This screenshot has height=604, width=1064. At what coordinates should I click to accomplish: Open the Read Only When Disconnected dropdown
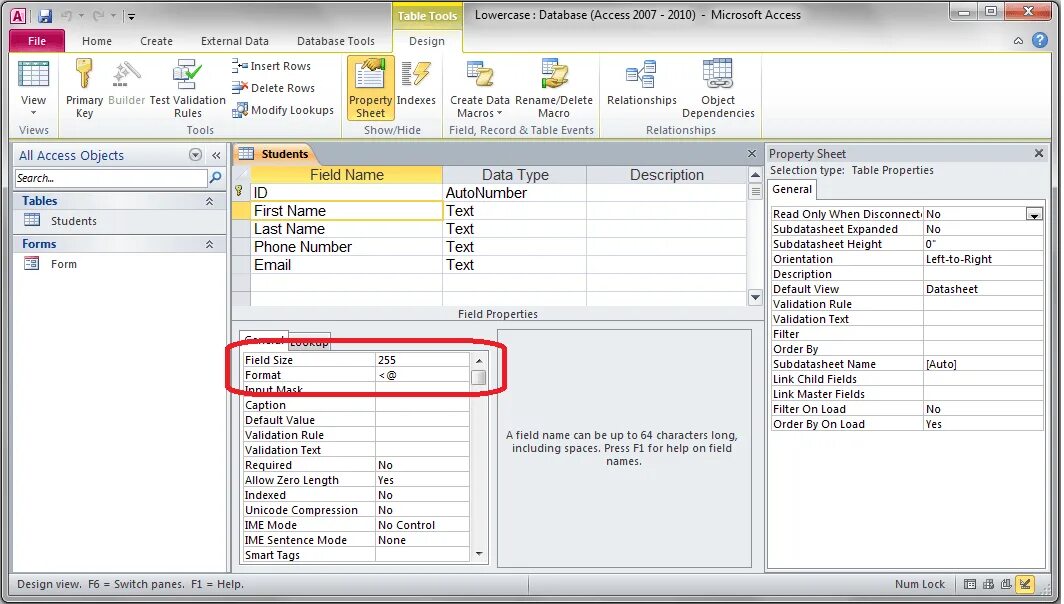point(1034,214)
